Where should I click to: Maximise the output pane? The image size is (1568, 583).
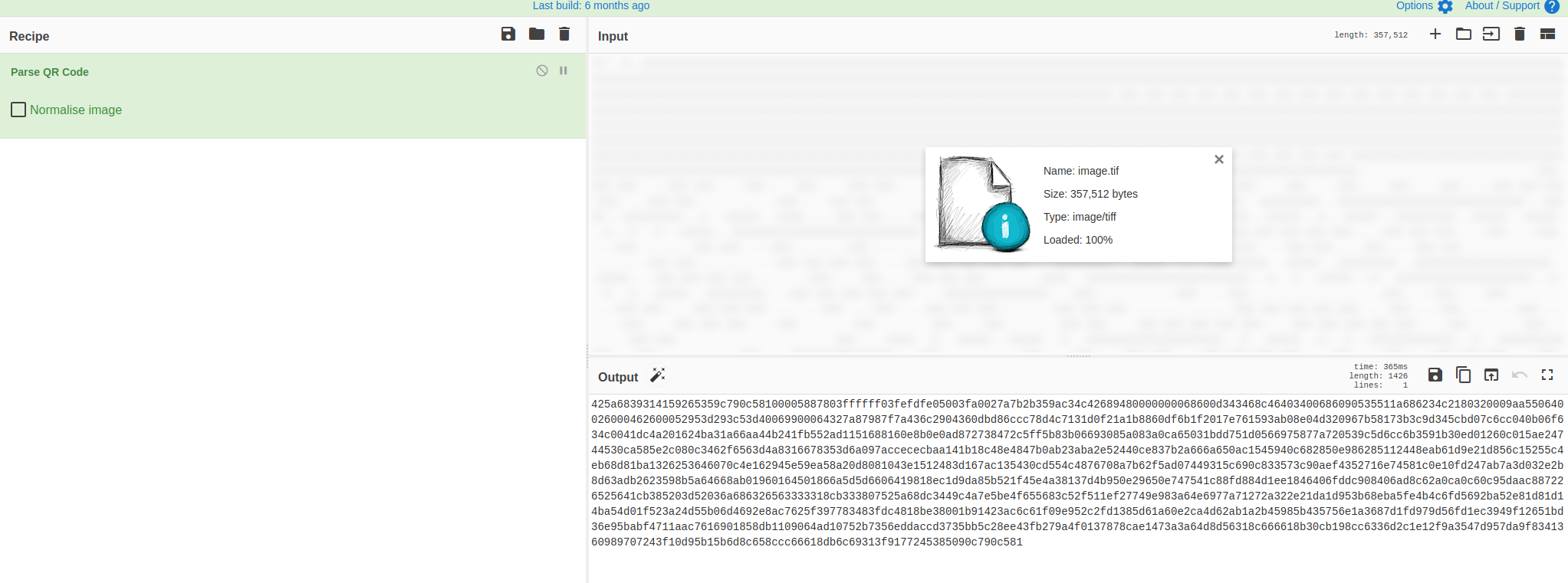(x=1547, y=375)
